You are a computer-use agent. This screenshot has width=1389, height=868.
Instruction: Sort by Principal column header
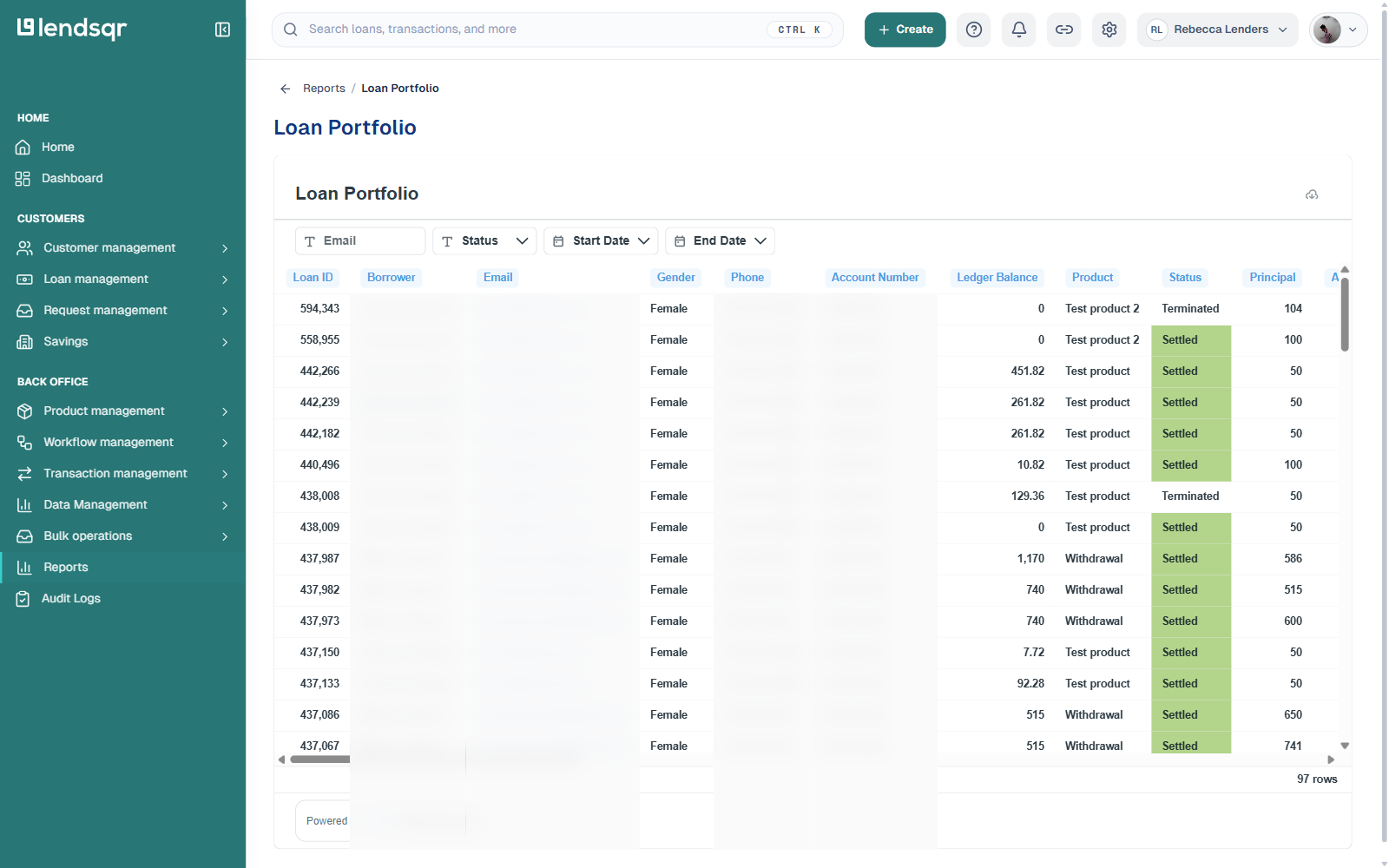[1272, 278]
